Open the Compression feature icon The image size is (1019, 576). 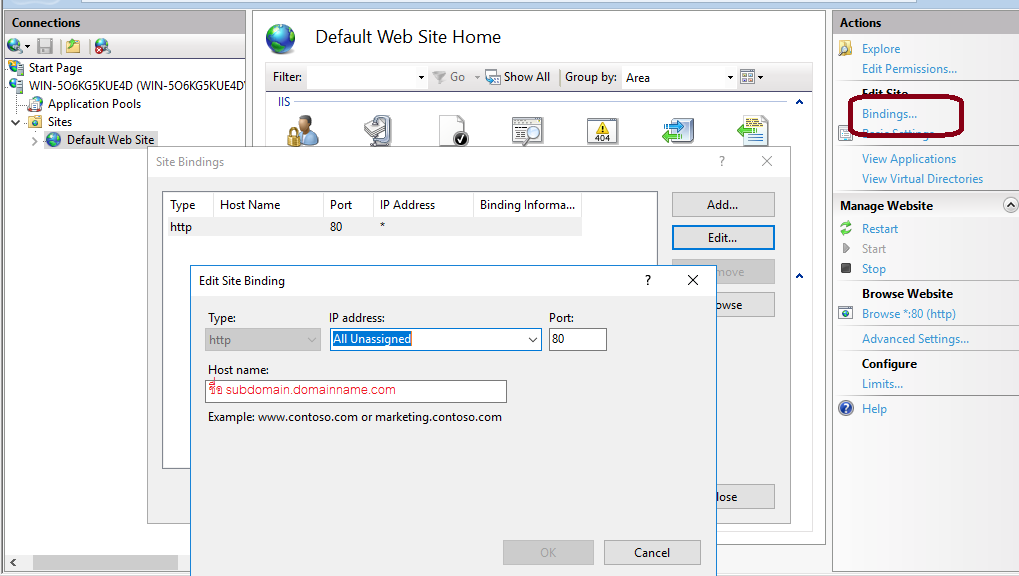tap(378, 130)
